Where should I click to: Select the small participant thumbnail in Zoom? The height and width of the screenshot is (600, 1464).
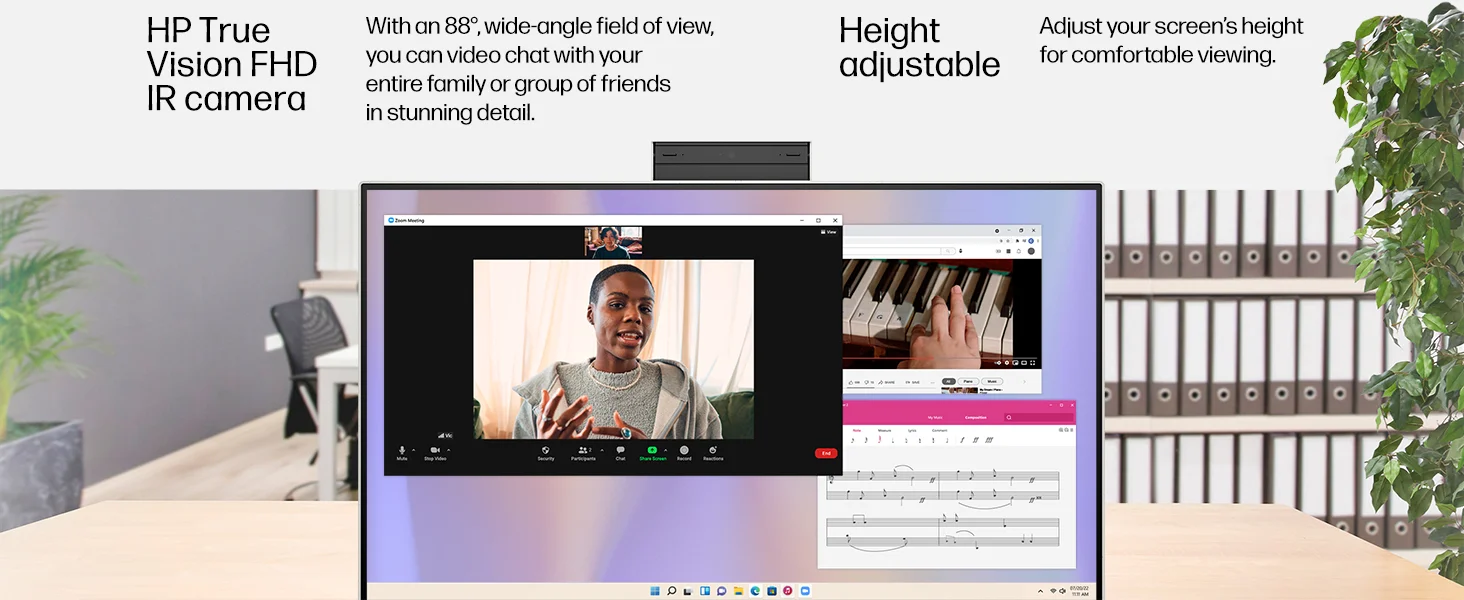coord(613,242)
